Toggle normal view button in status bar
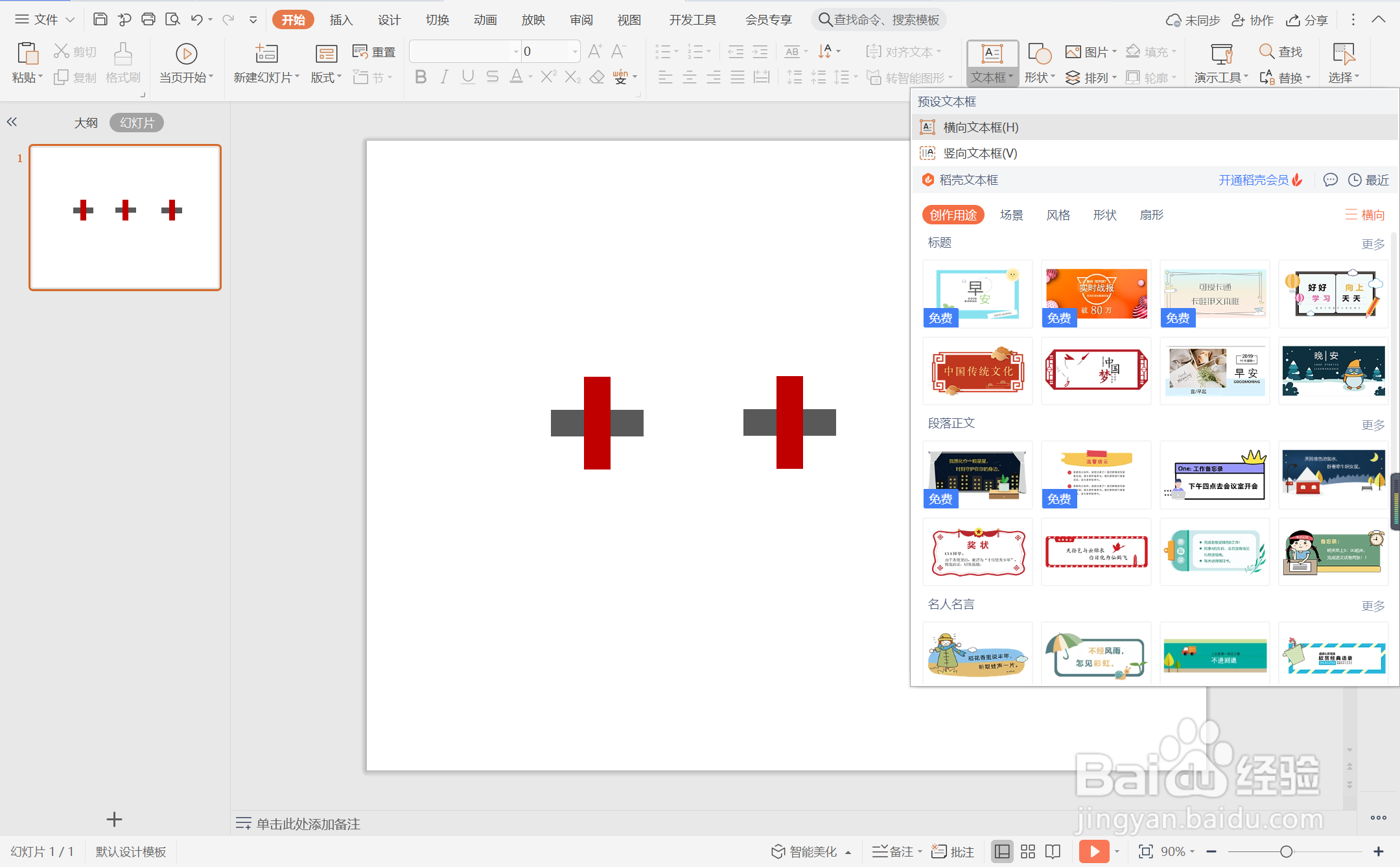This screenshot has height=867, width=1400. 1002,851
